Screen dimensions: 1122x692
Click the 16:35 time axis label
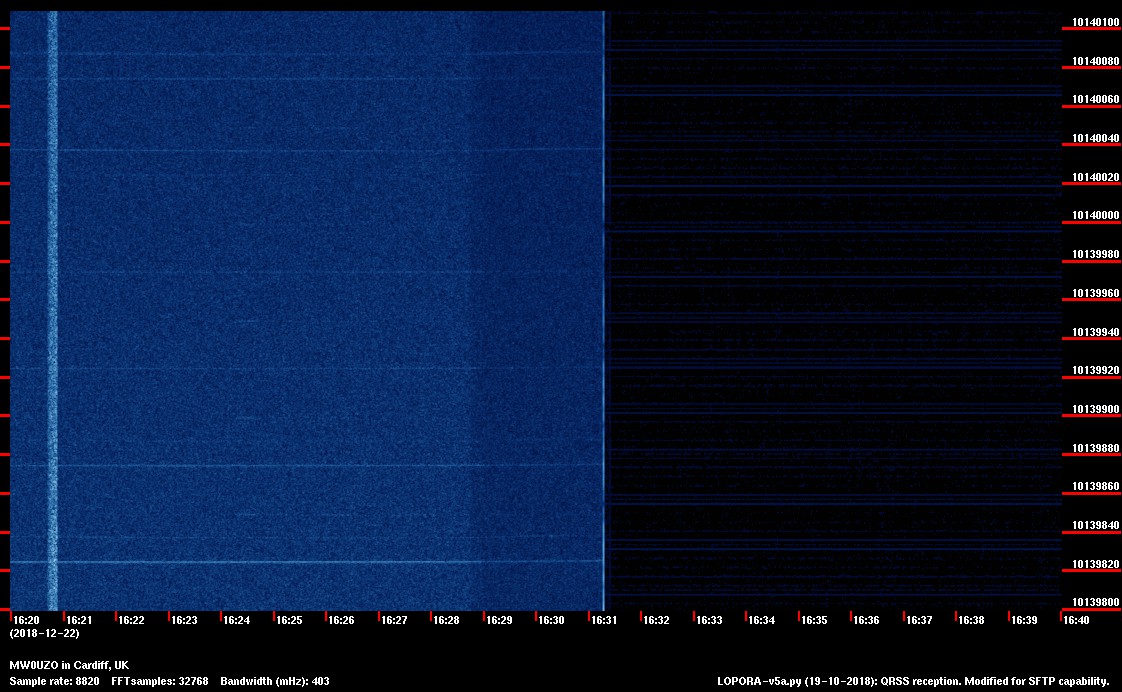tap(814, 620)
